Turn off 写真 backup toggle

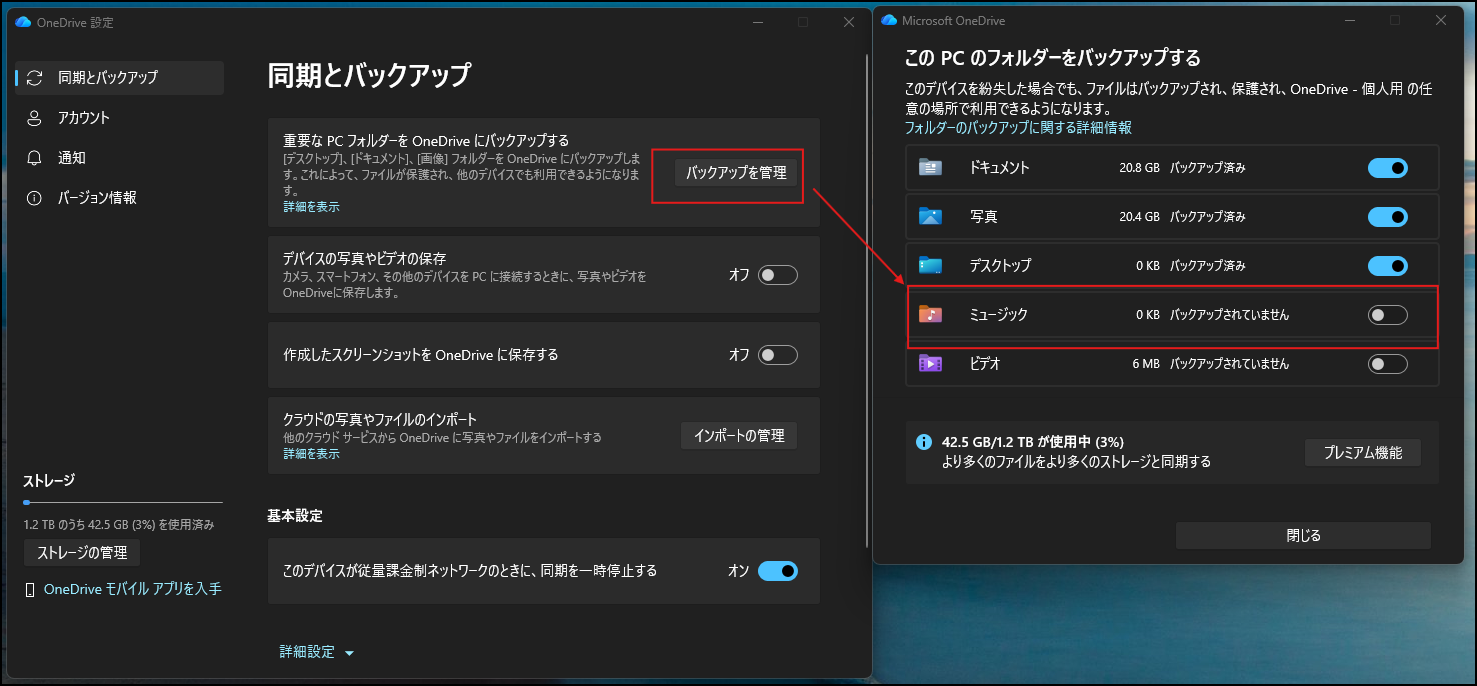tap(1387, 217)
